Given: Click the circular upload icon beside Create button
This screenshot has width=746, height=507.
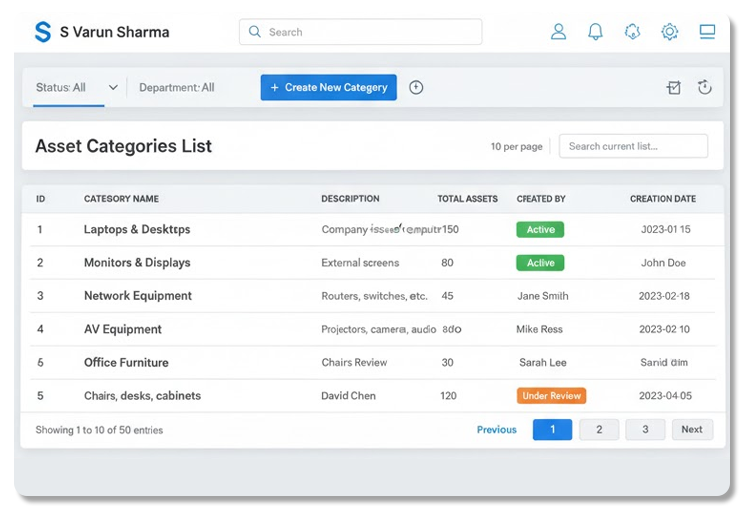Looking at the screenshot, I should click(x=416, y=88).
